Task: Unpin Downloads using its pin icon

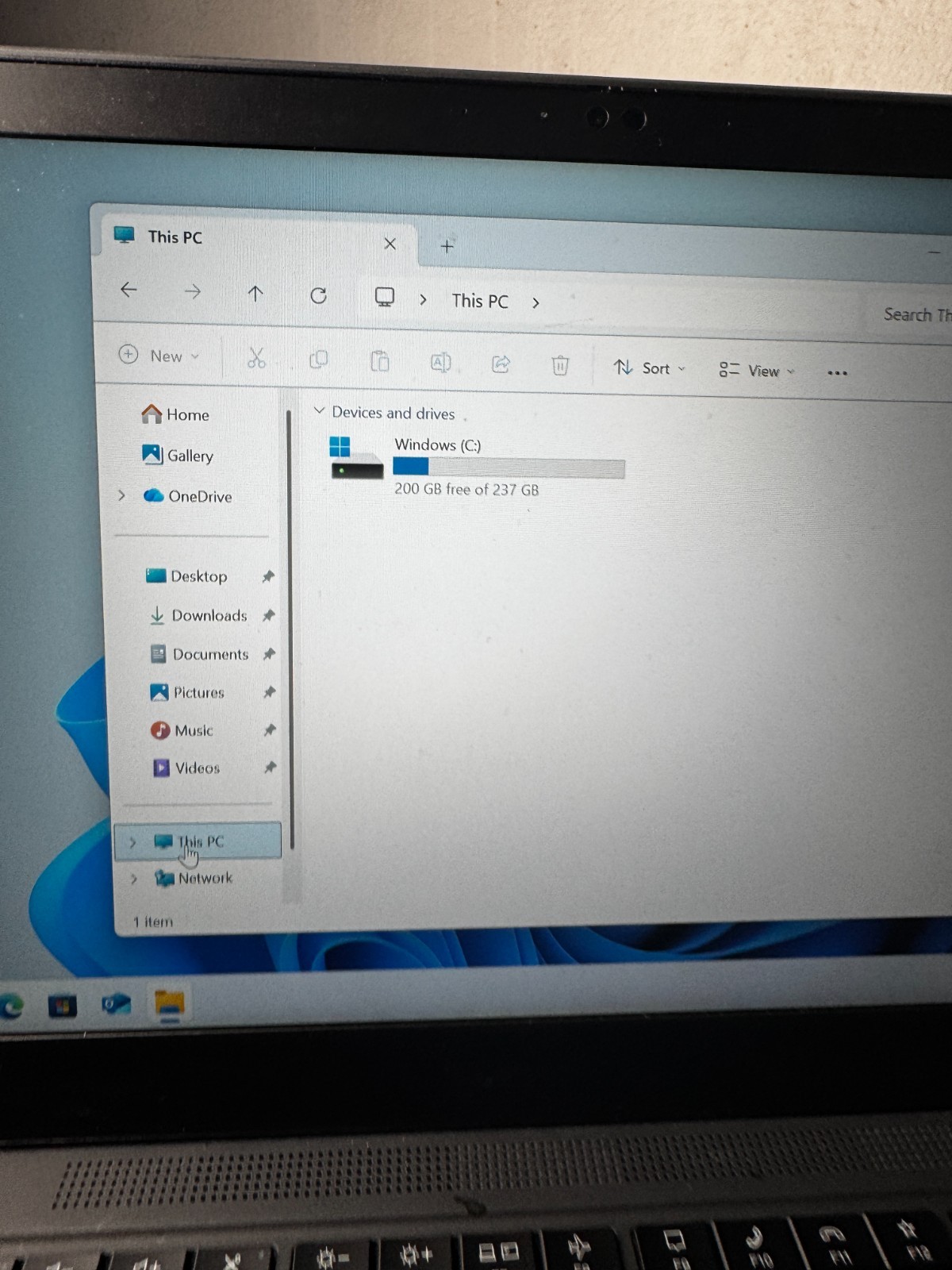Action: pos(269,615)
